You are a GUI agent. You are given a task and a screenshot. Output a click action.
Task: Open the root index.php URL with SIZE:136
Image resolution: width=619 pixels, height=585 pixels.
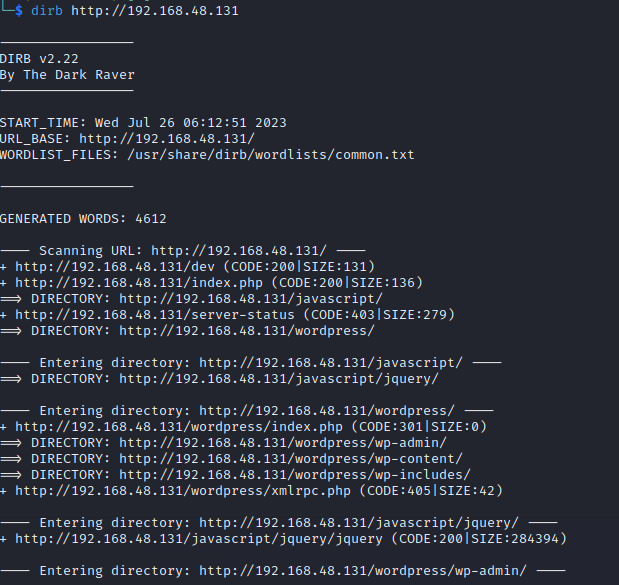click(141, 283)
